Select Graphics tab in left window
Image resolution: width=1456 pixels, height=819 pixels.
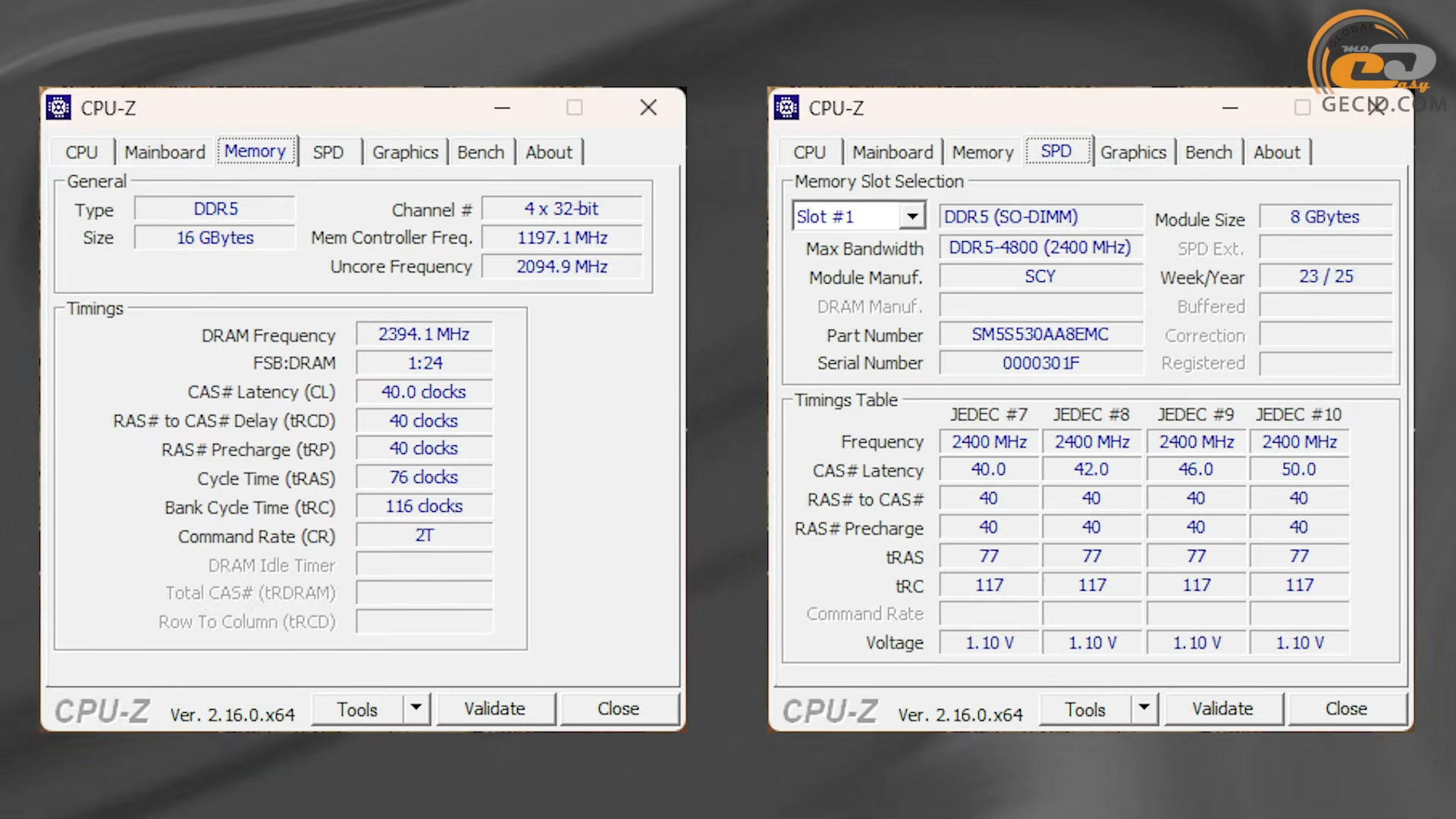point(405,152)
